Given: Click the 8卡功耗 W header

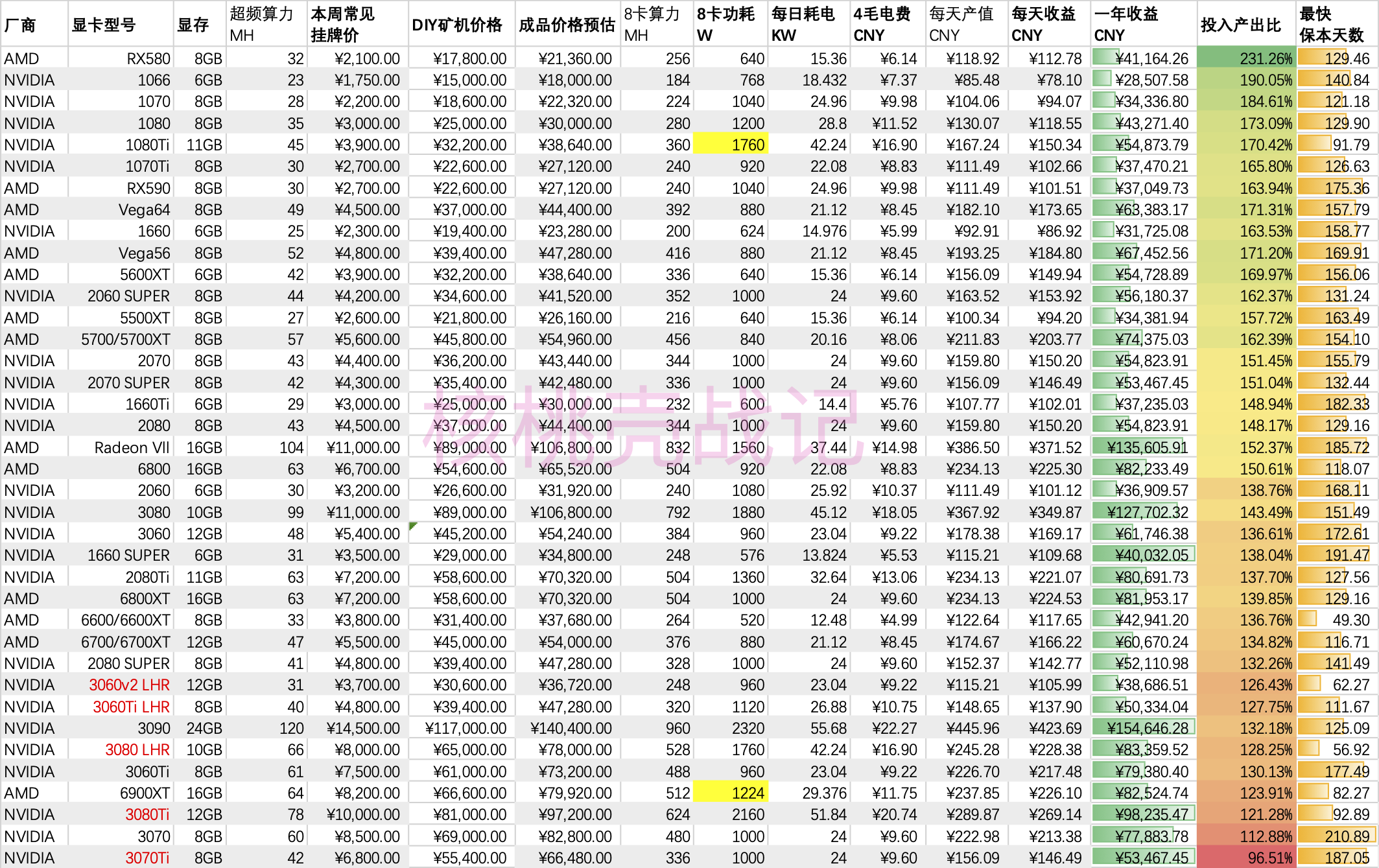Looking at the screenshot, I should pyautogui.click(x=731, y=24).
